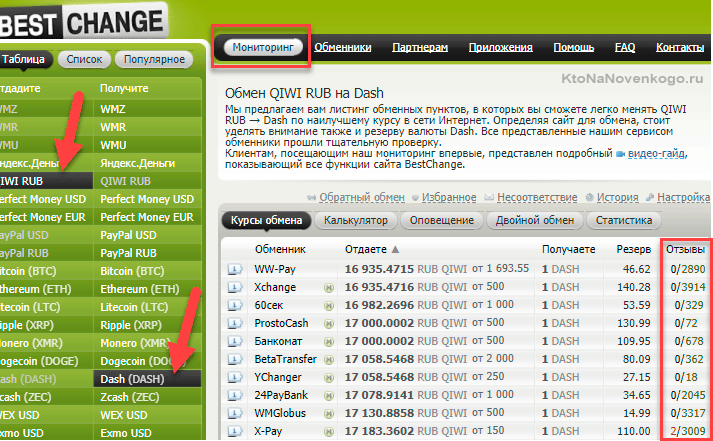The height and width of the screenshot is (441, 713).
Task: Click the Избранное link
Action: (x=449, y=197)
